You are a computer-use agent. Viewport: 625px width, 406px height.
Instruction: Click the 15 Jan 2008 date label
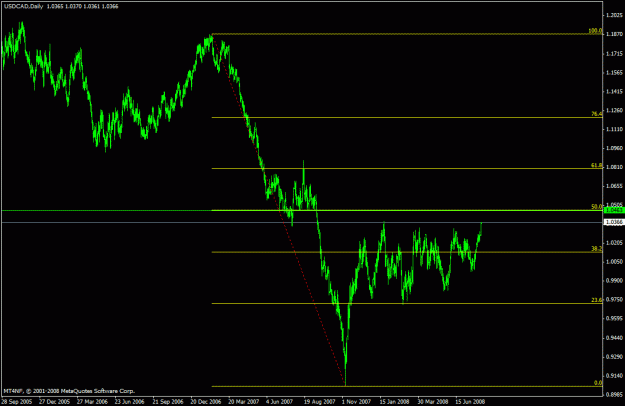[395, 402]
